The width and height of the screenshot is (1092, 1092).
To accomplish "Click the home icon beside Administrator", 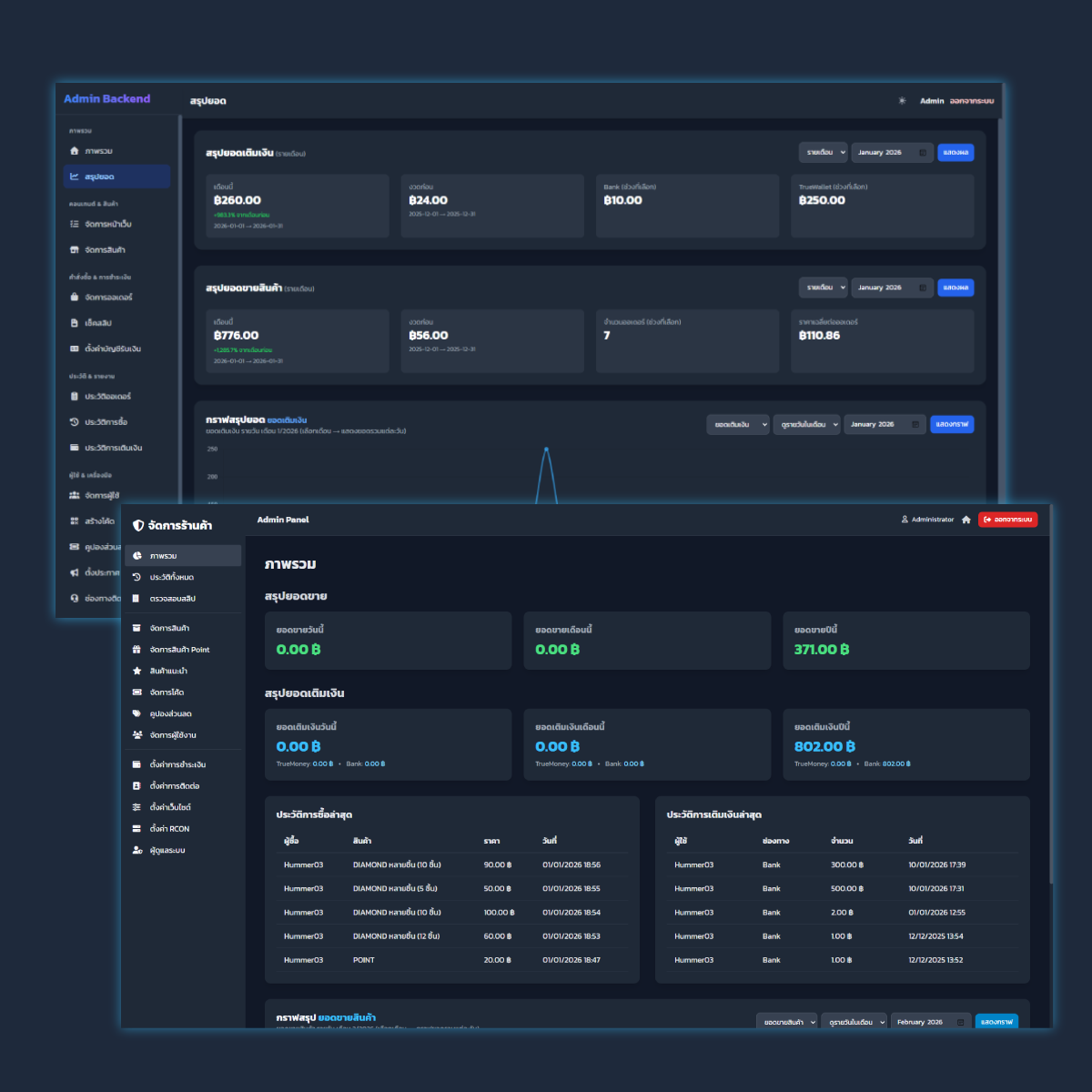I will tap(965, 520).
